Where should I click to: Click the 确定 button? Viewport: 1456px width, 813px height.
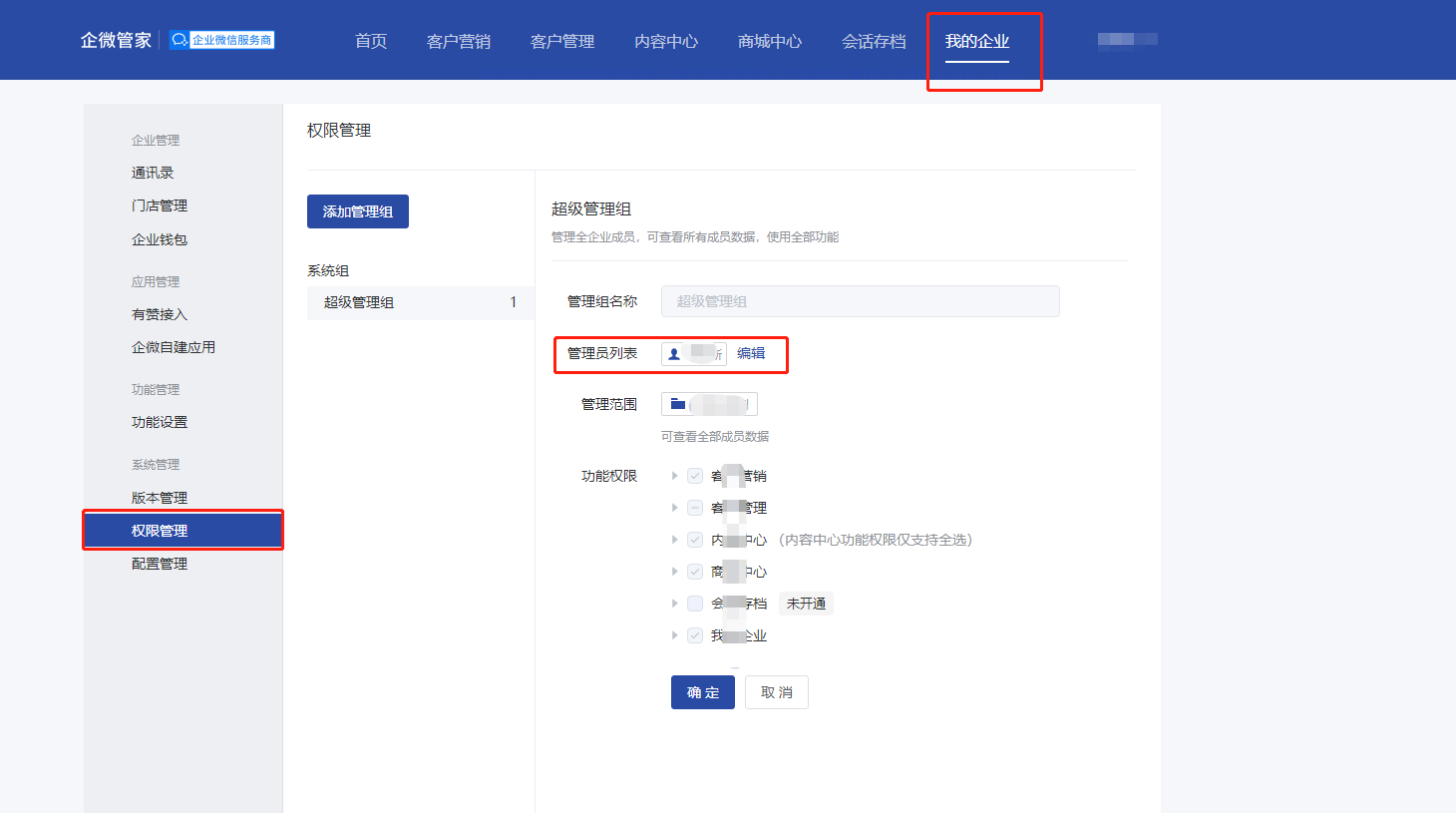(703, 692)
